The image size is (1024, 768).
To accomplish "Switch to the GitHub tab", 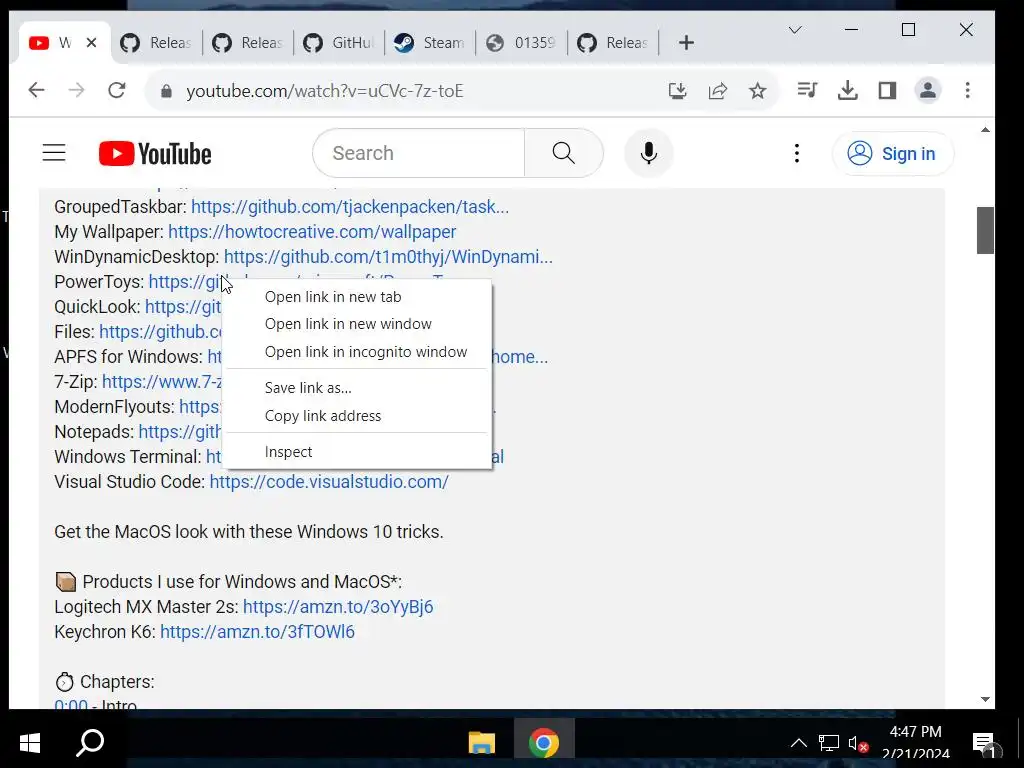I will 339,43.
